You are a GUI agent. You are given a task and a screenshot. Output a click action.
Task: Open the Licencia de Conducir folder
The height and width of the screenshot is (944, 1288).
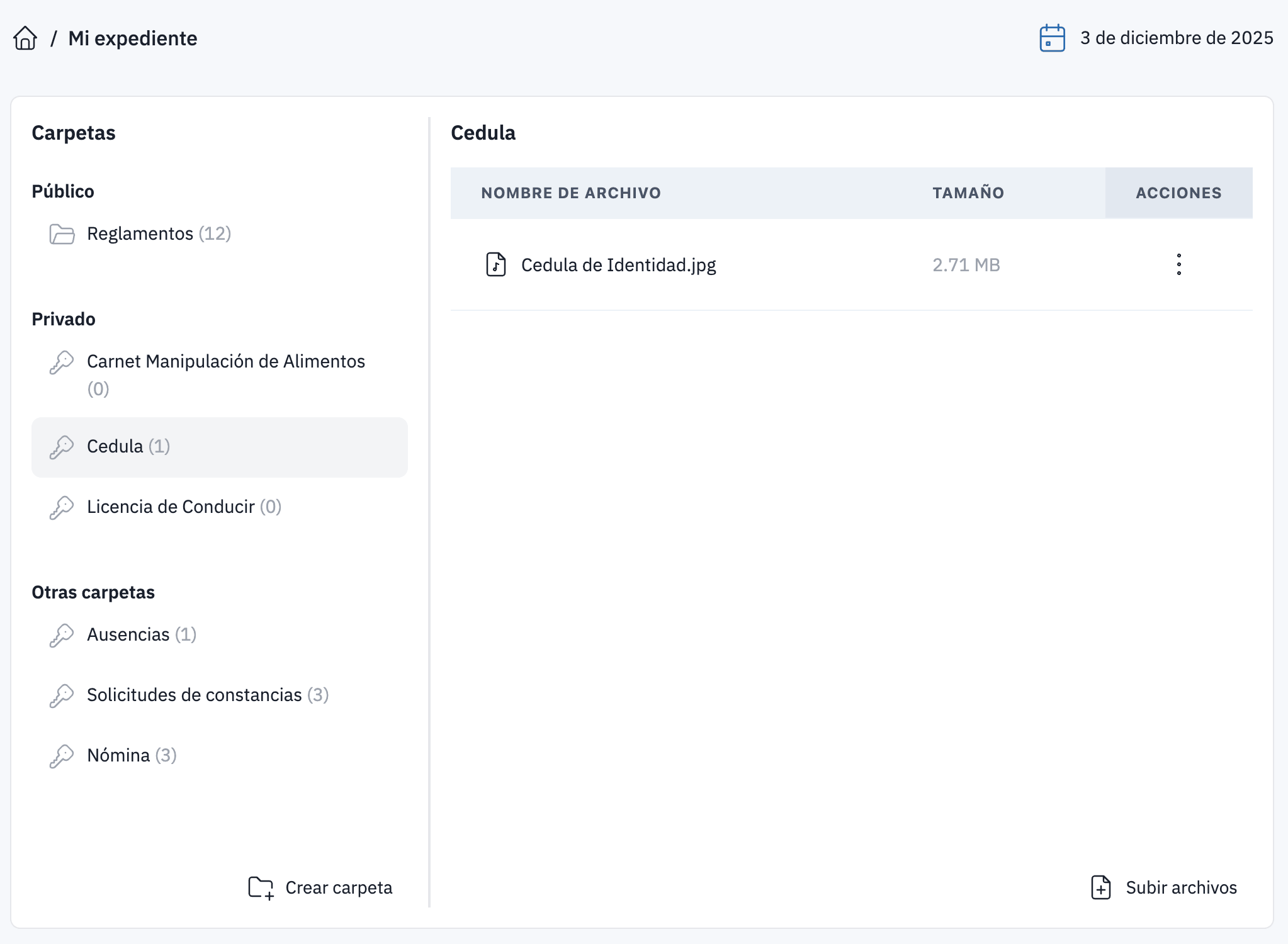[x=171, y=507]
